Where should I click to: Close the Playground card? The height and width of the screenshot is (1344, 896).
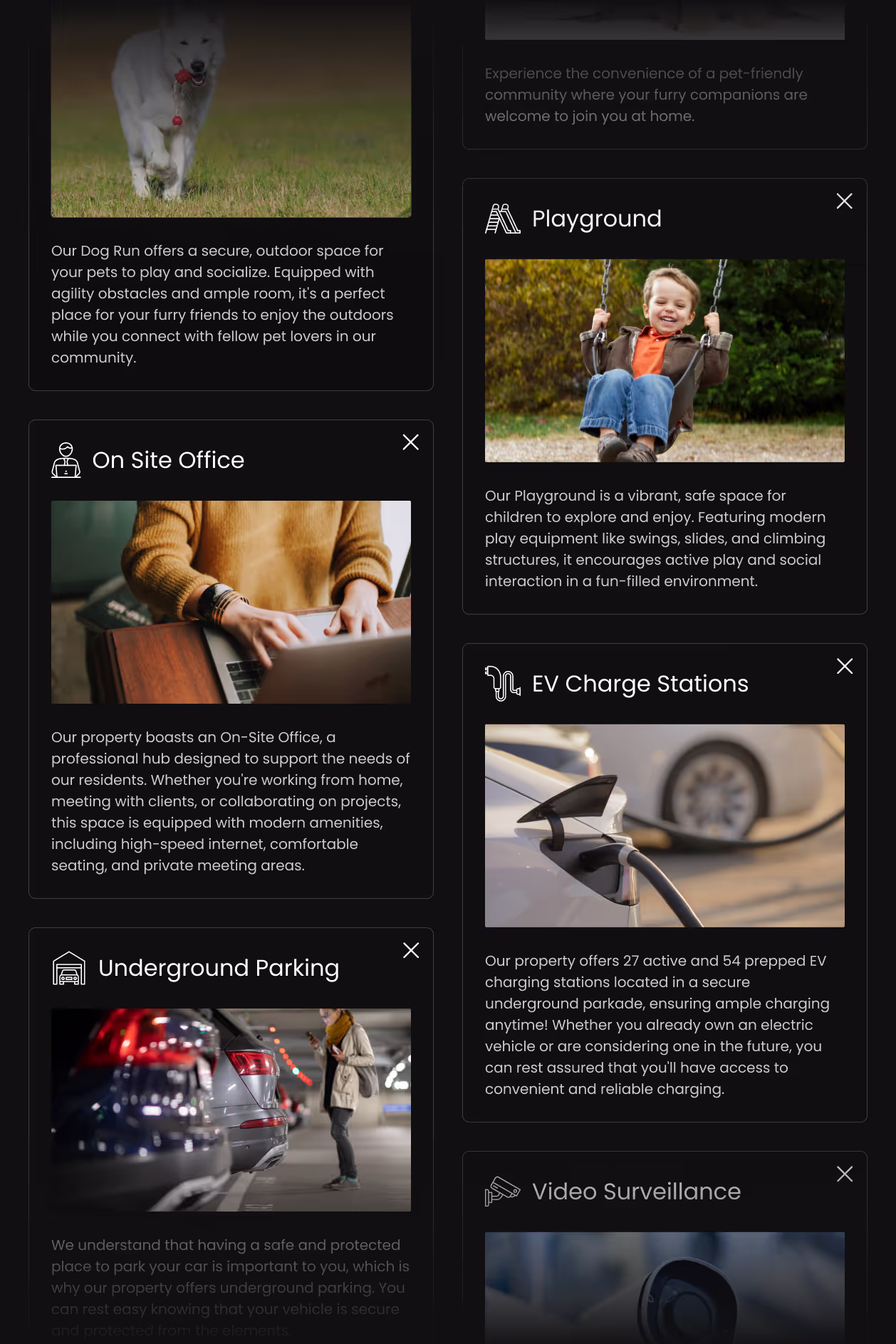point(844,201)
